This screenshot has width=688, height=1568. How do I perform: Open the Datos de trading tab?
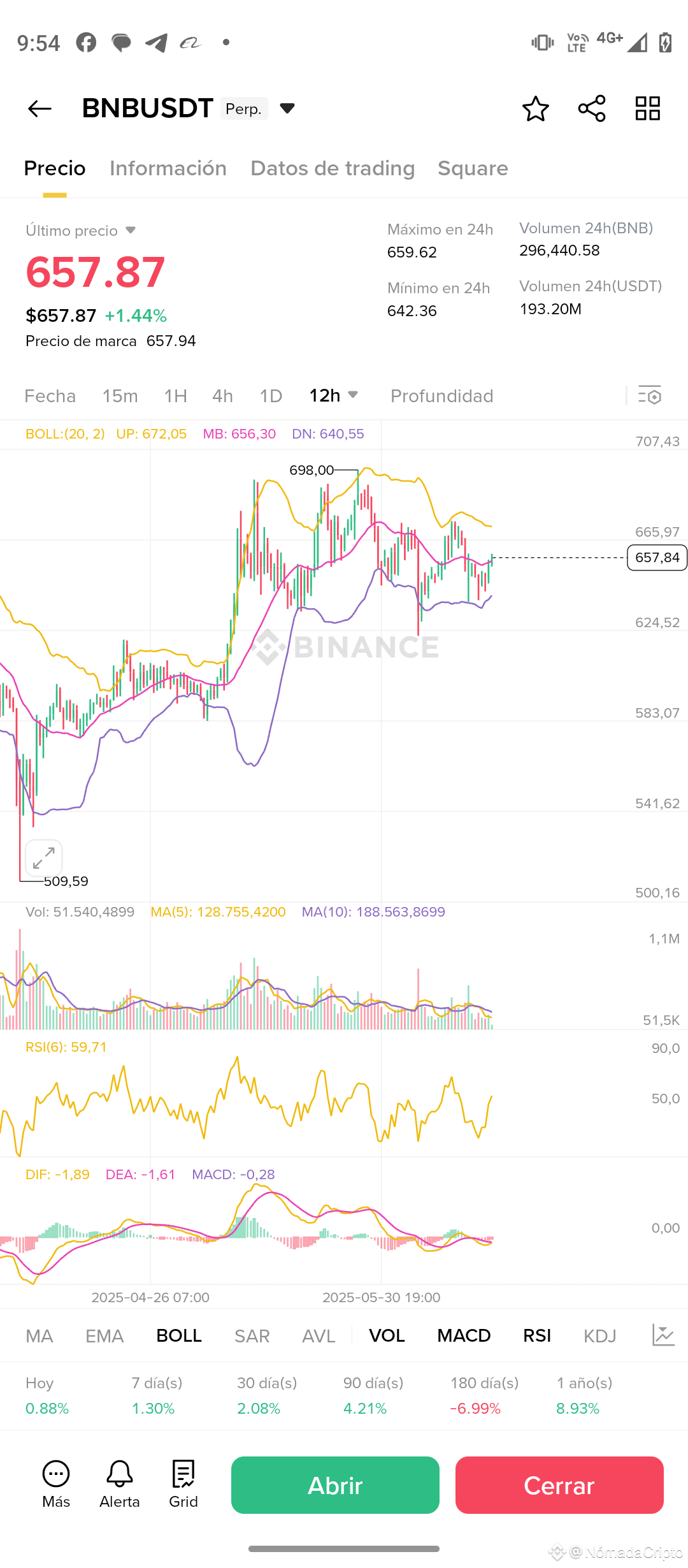(x=333, y=168)
